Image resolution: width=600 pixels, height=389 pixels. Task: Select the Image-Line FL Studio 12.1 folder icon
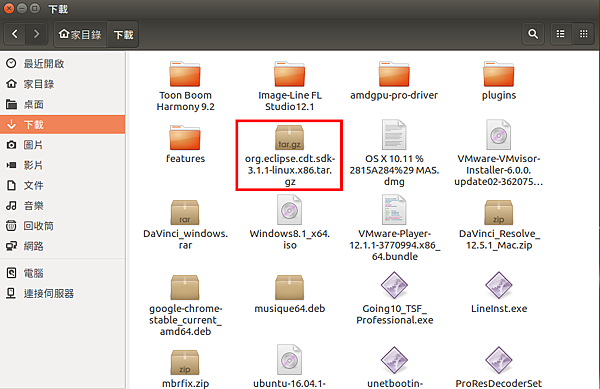click(x=290, y=73)
